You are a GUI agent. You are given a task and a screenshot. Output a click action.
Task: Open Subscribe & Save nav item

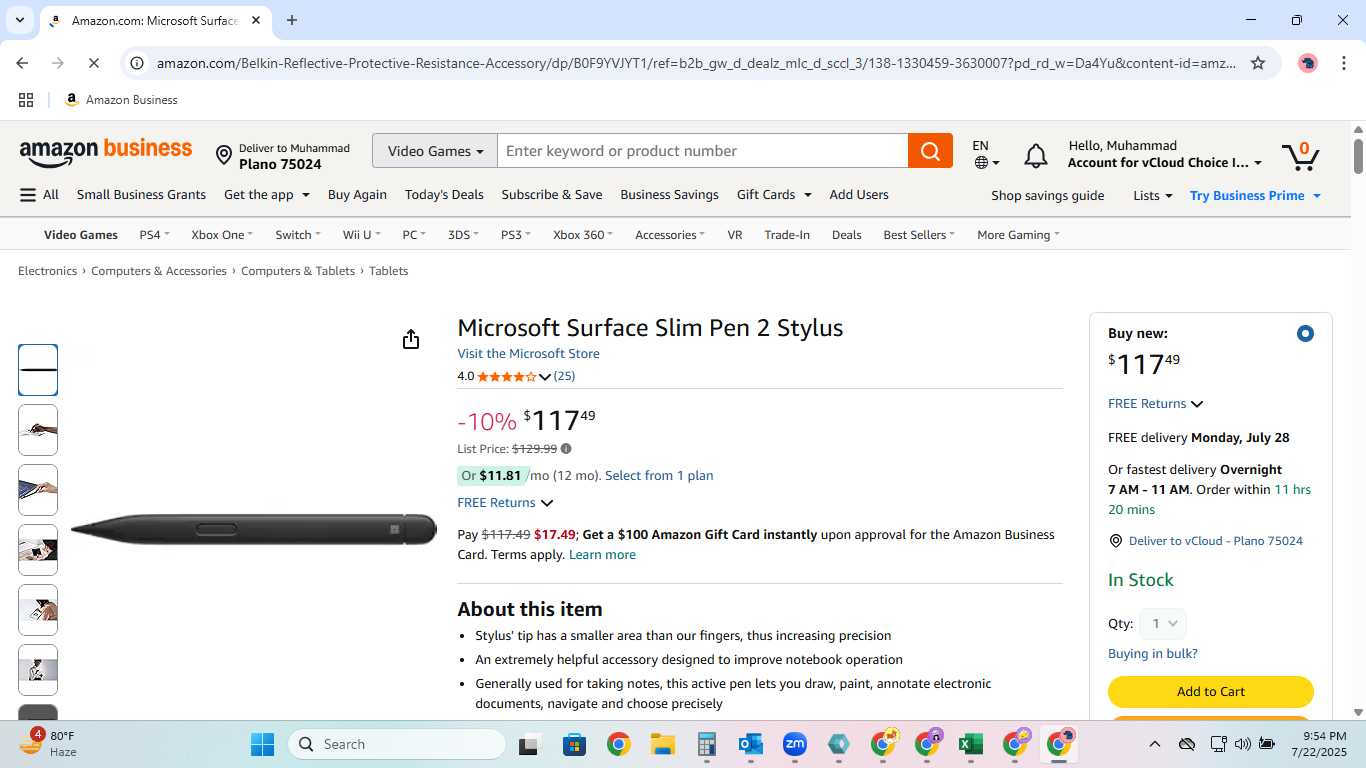click(x=552, y=195)
